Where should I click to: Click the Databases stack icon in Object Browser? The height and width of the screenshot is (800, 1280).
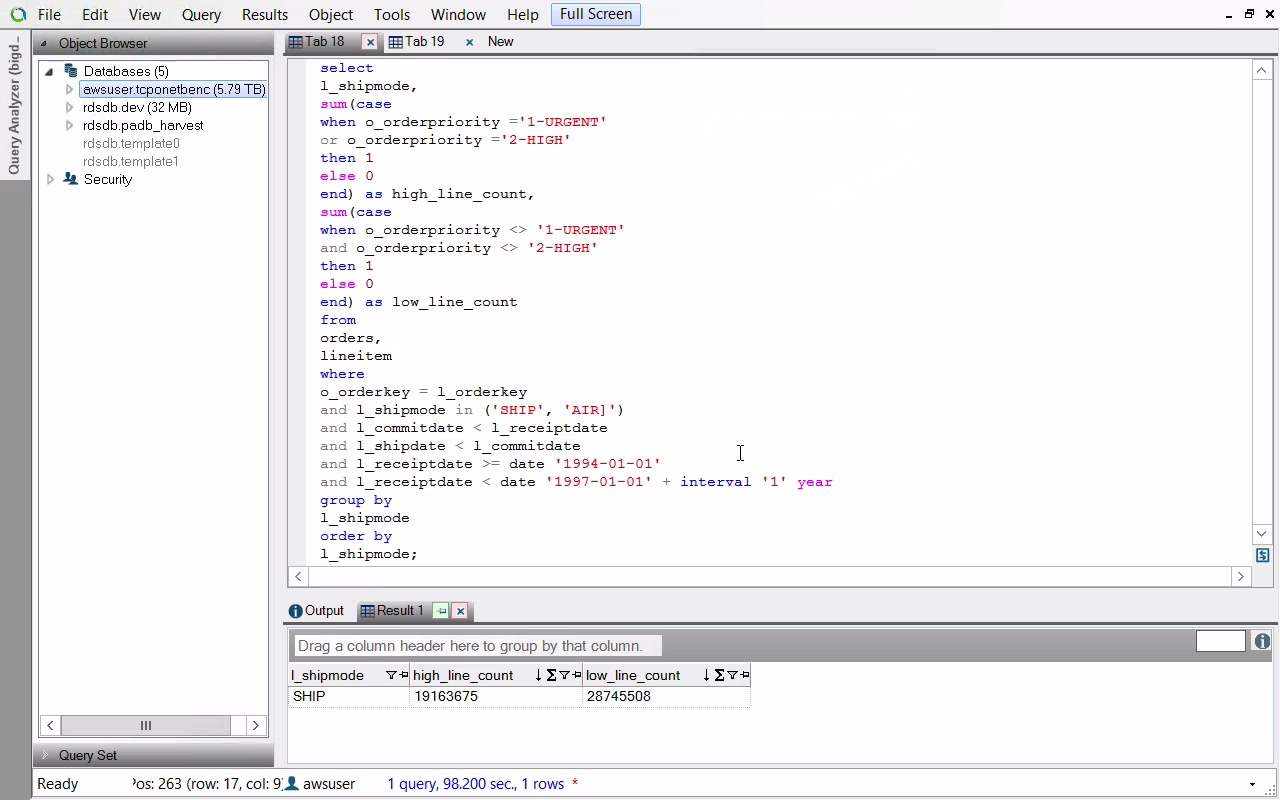coord(71,71)
